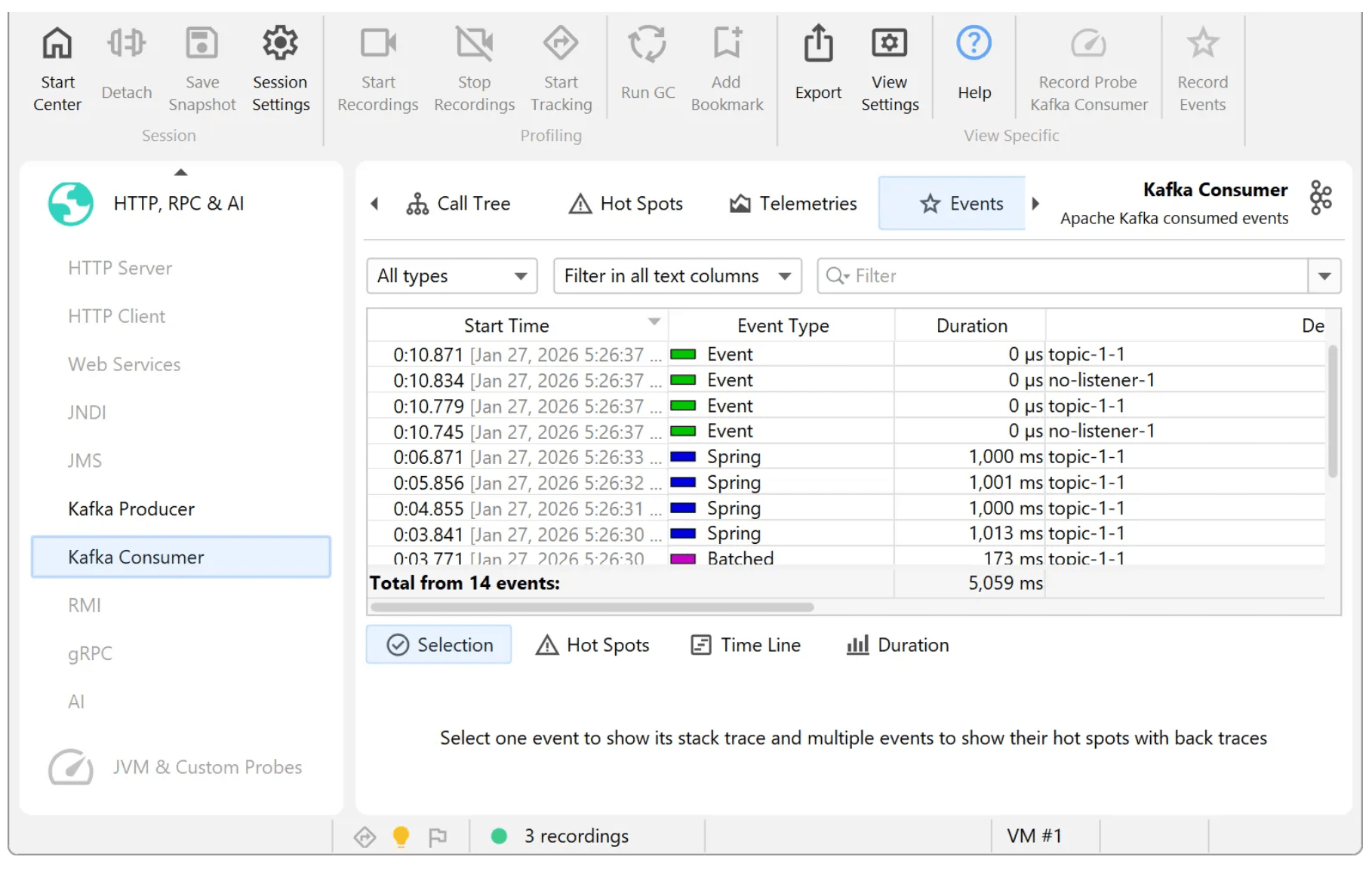Click the Save Snapshot icon
This screenshot has width=1372, height=869.
pos(201,44)
